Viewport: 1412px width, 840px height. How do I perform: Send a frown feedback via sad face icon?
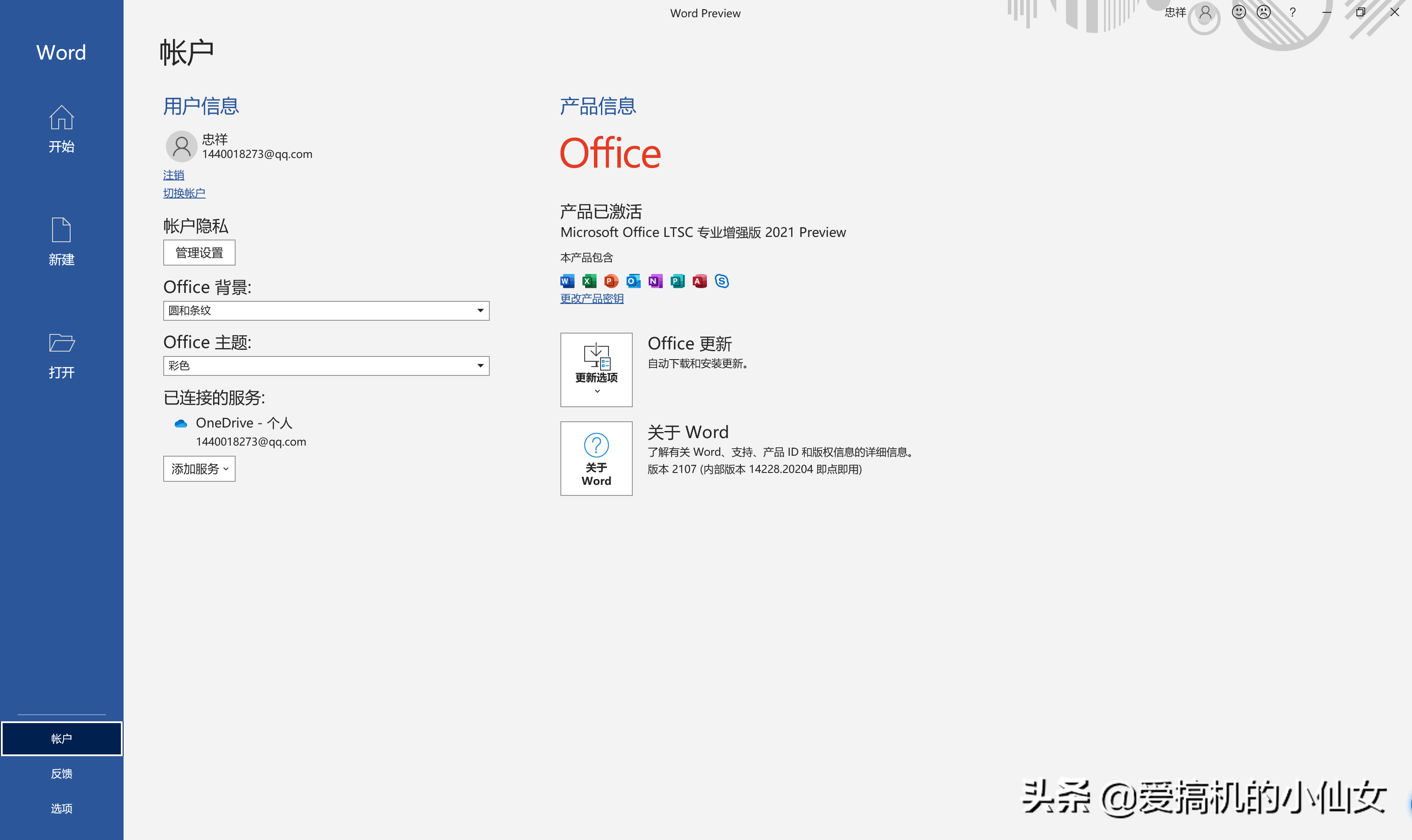click(x=1264, y=12)
